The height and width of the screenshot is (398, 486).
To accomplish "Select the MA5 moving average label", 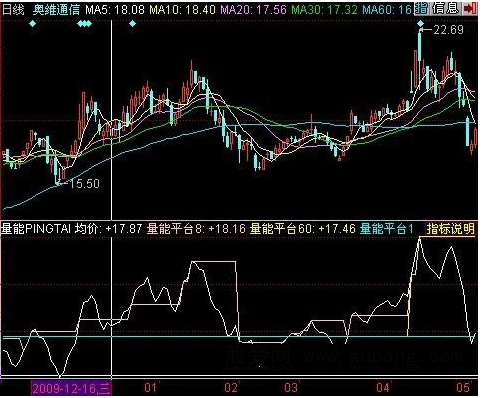I will coord(115,10).
